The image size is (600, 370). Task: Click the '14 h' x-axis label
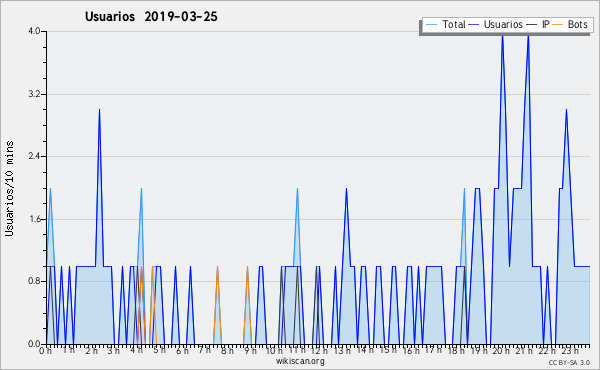click(365, 350)
